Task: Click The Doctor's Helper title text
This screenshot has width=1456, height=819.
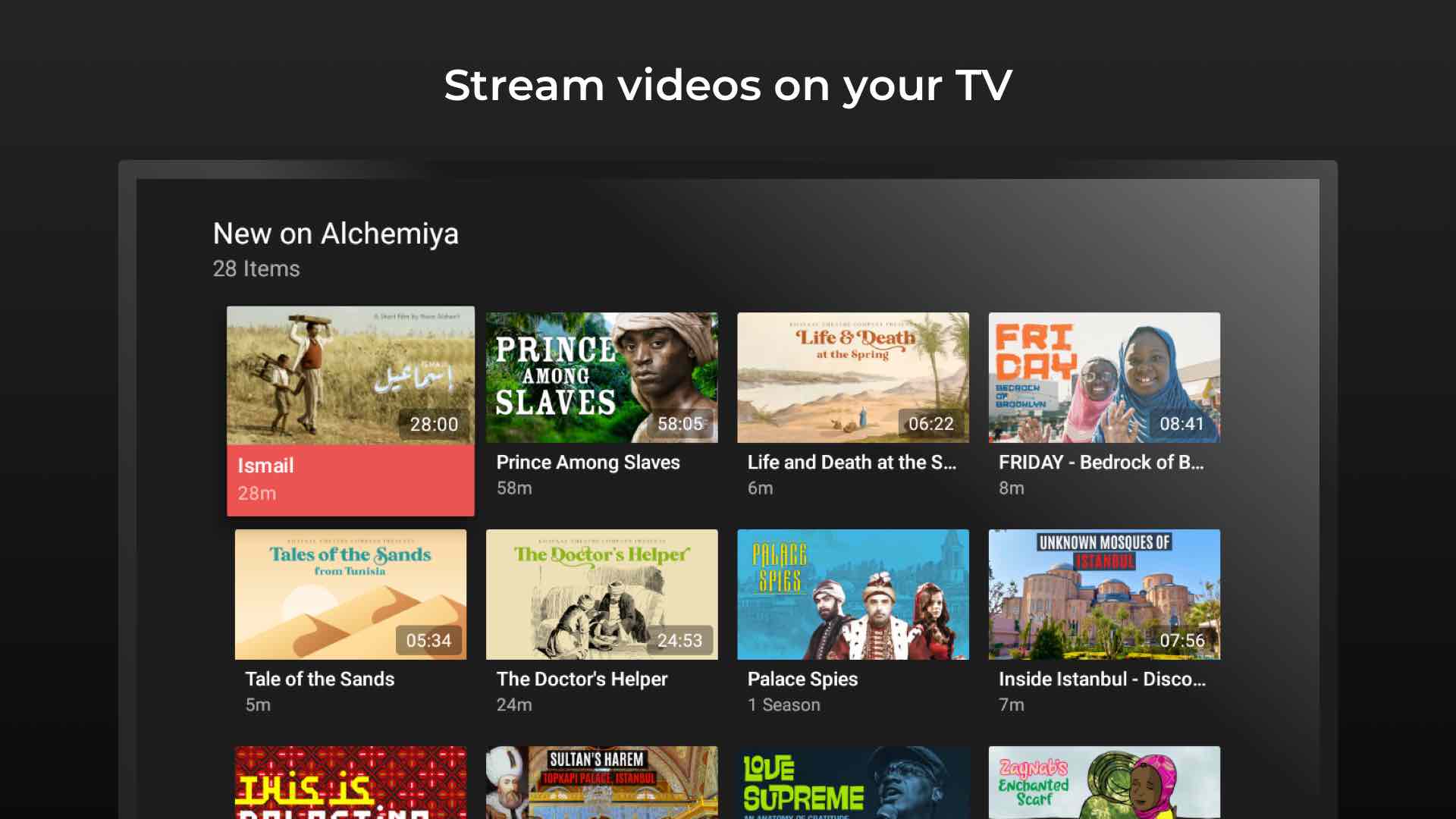Action: coord(582,679)
